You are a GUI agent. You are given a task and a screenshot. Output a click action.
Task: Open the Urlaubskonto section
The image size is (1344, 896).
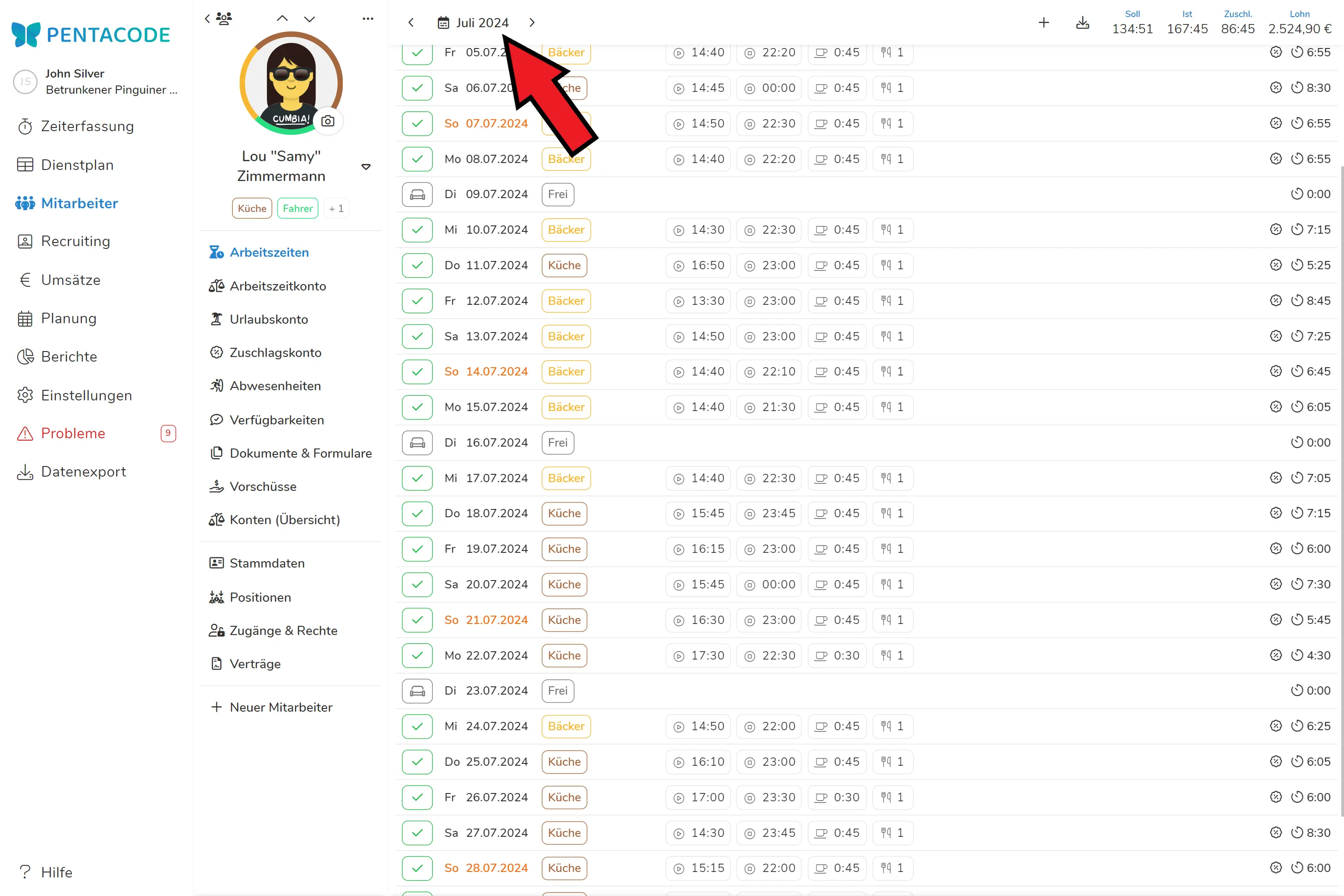269,320
